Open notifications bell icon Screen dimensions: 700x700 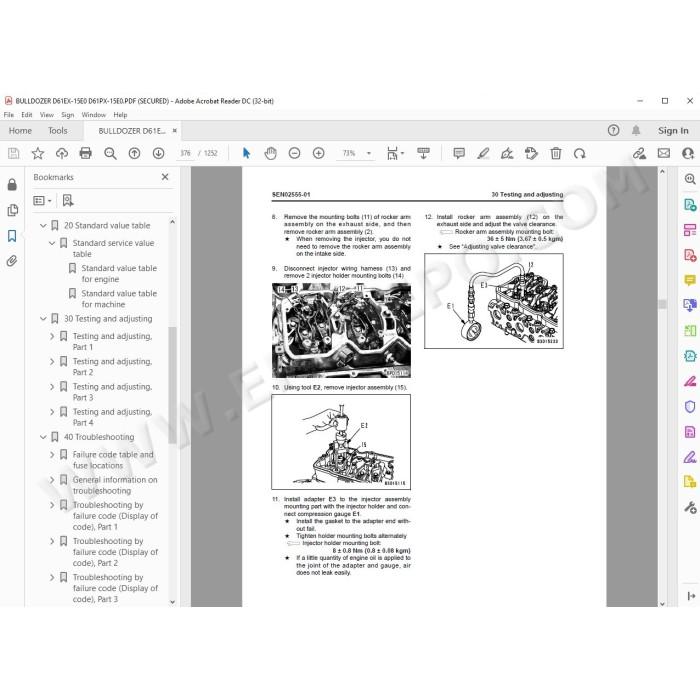[x=636, y=130]
